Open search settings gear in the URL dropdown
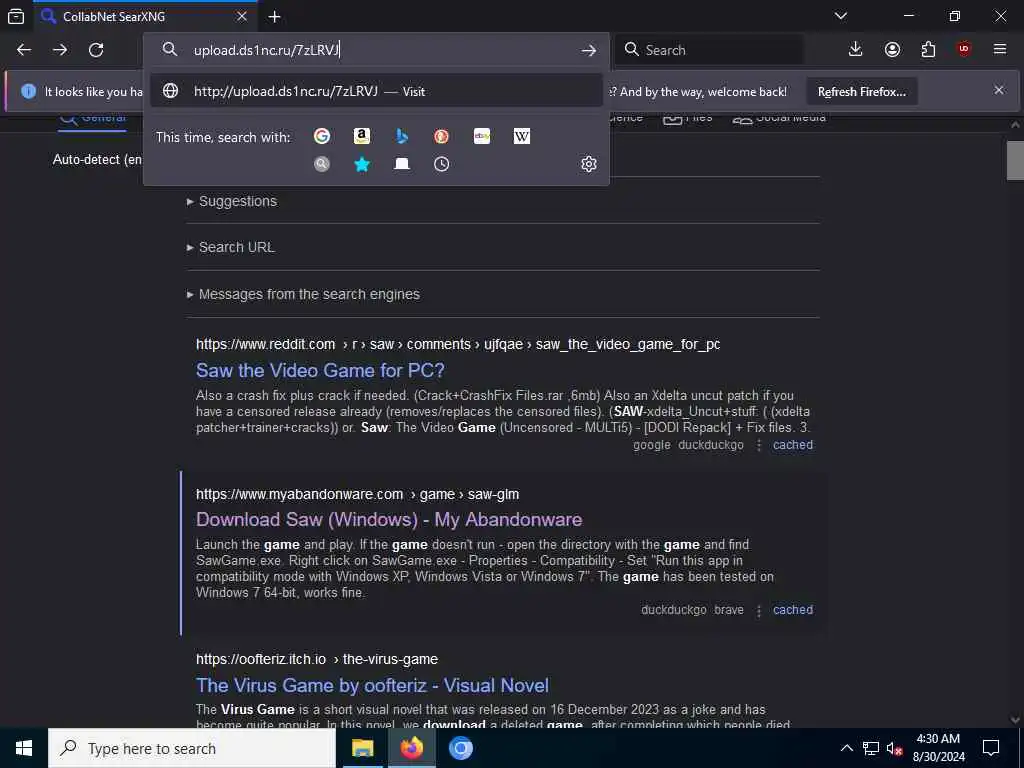 (x=588, y=164)
